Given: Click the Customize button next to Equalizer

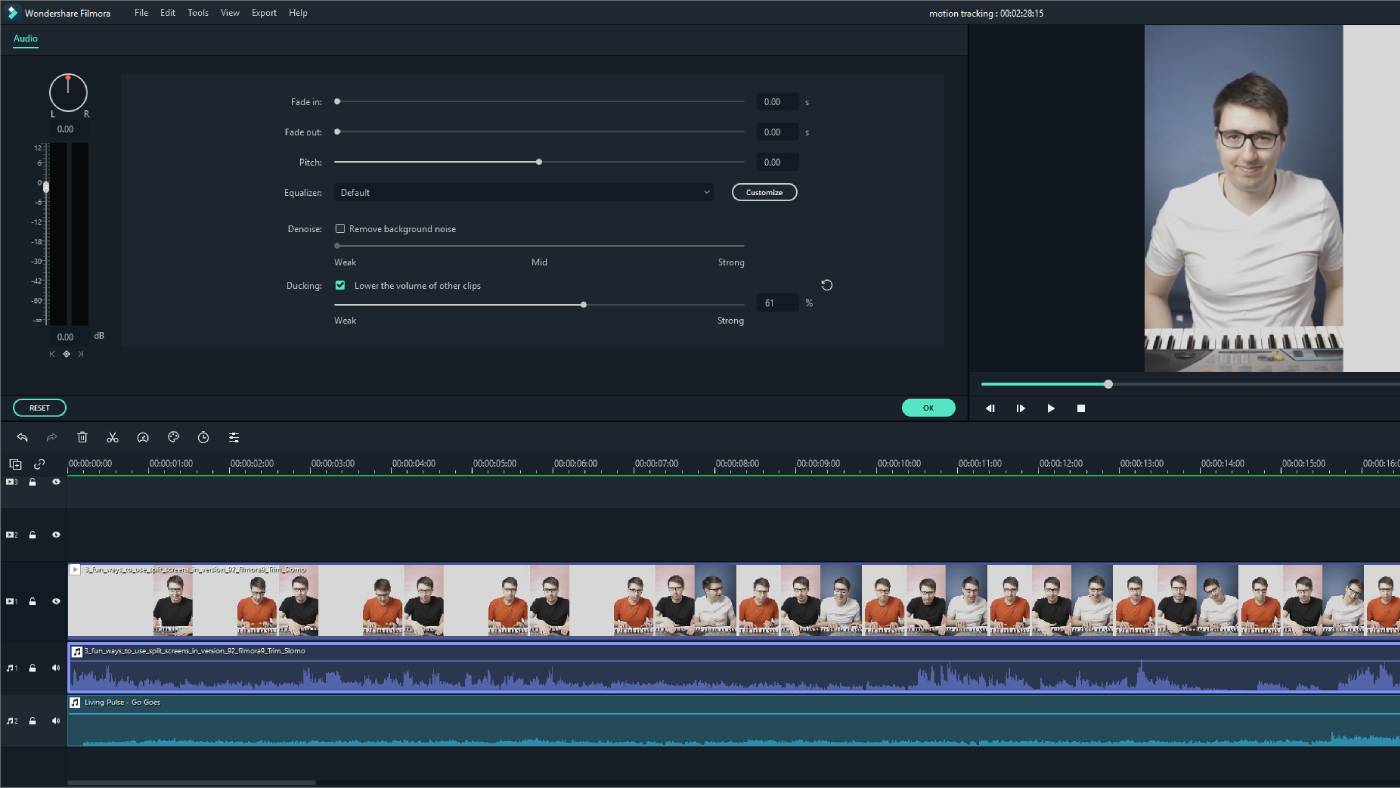Looking at the screenshot, I should [x=764, y=191].
